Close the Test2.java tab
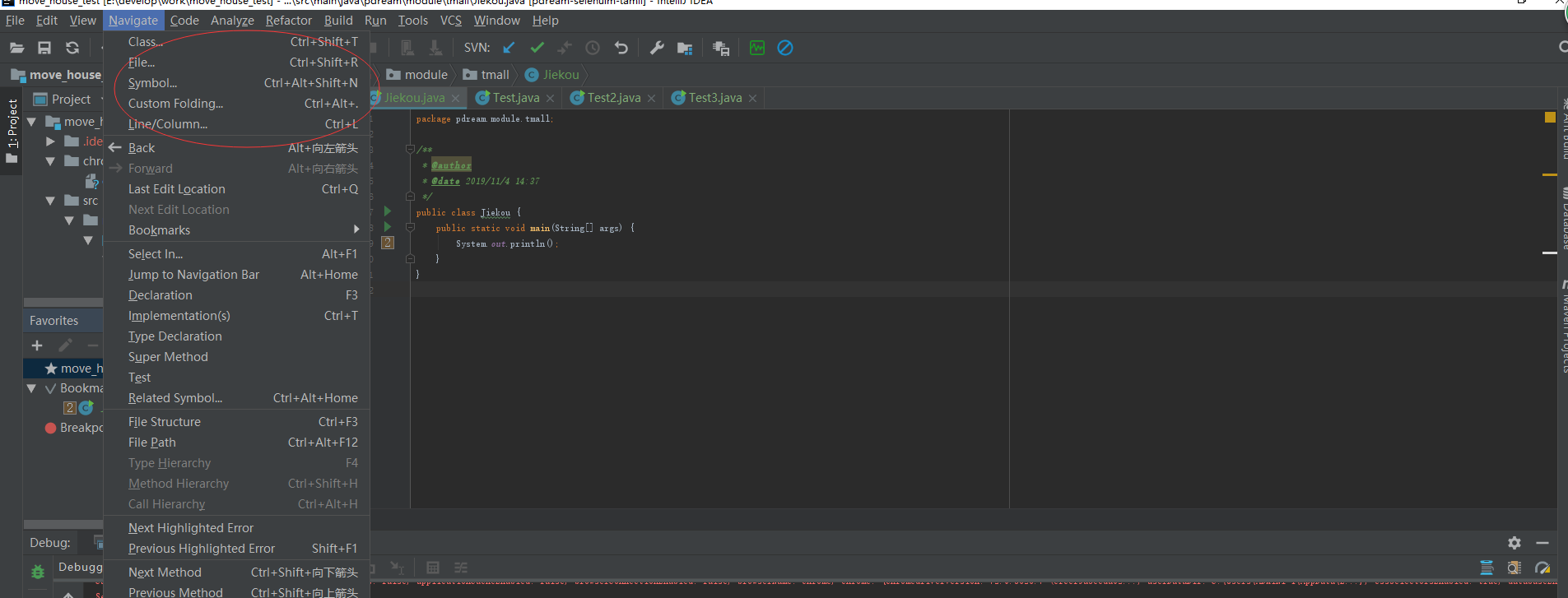 tap(651, 98)
